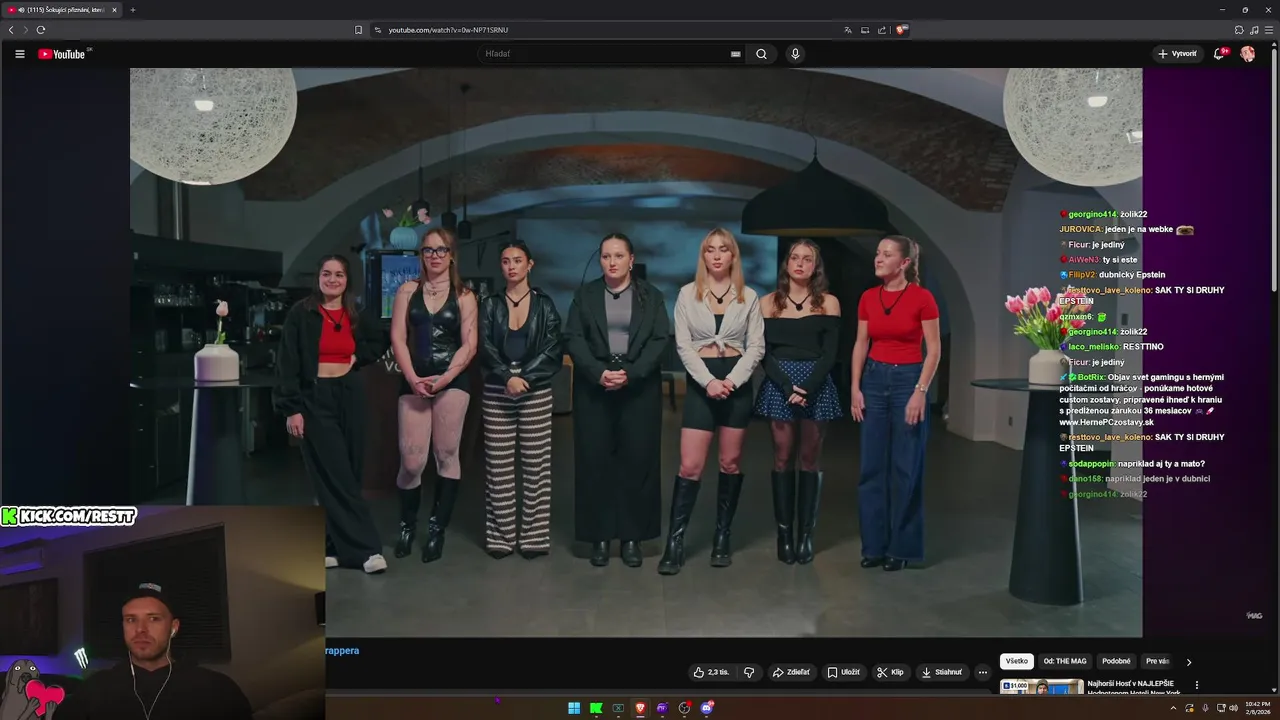Select the Pre vás filter chip
Image resolution: width=1280 pixels, height=720 pixels.
click(1157, 661)
